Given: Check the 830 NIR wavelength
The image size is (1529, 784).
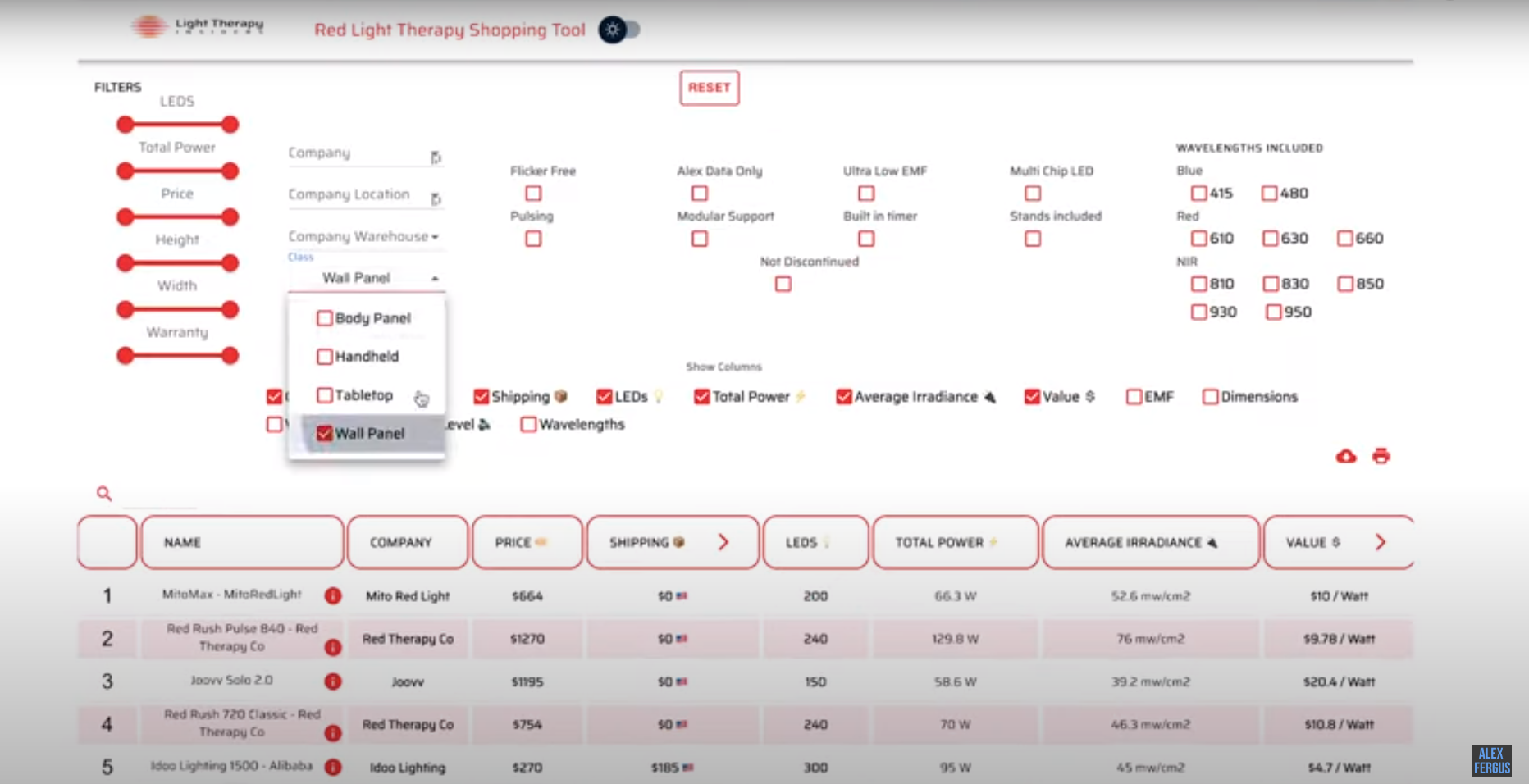Looking at the screenshot, I should point(1271,284).
